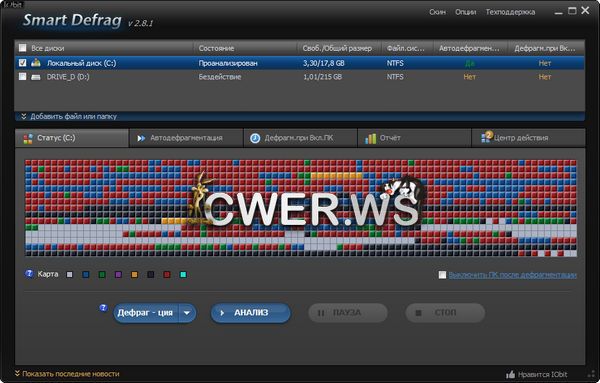The image size is (600, 383).
Task: Open the Дефрагм.при Вкл.ПК tab
Action: click(x=300, y=138)
